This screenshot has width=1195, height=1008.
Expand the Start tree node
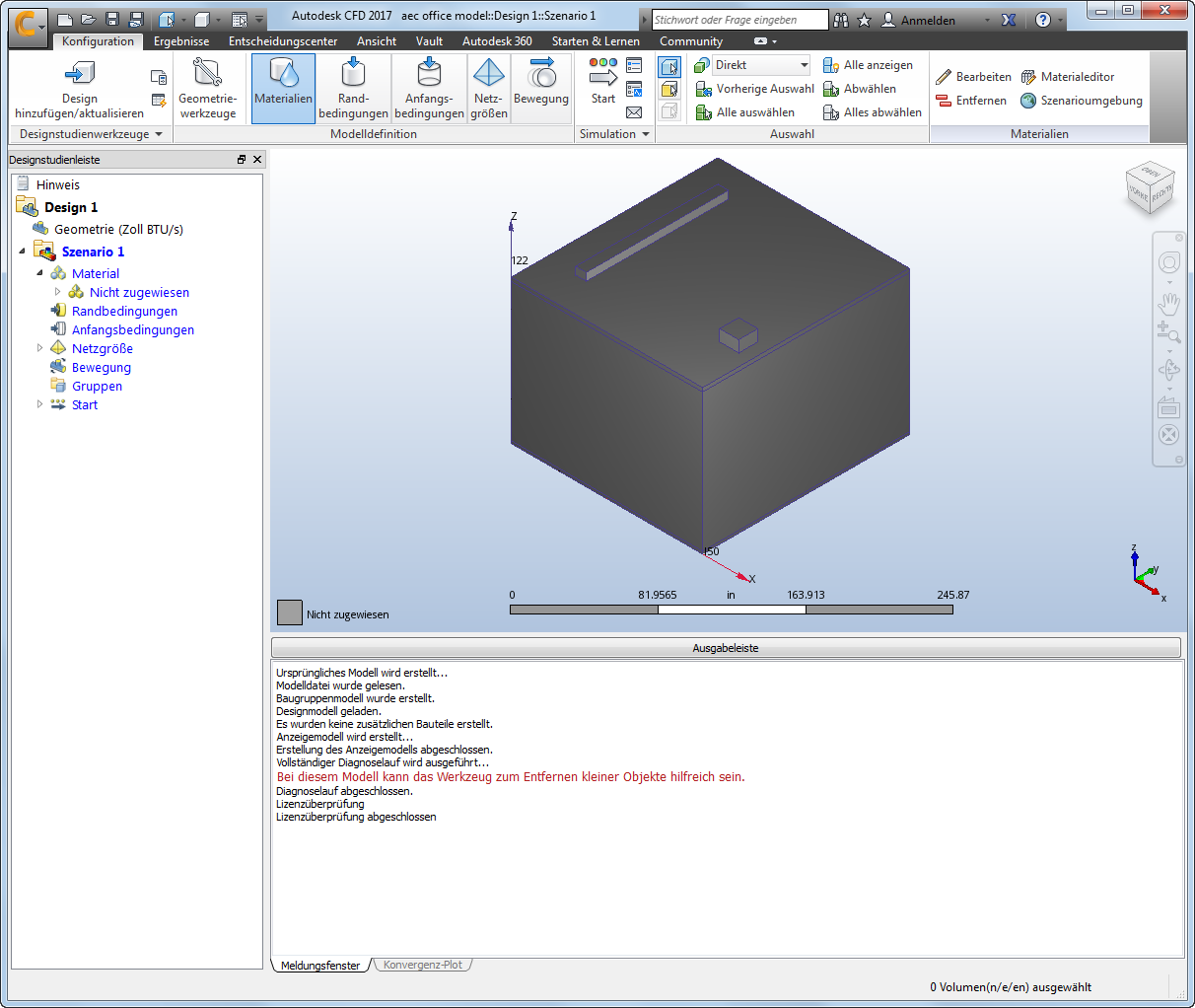pos(39,404)
